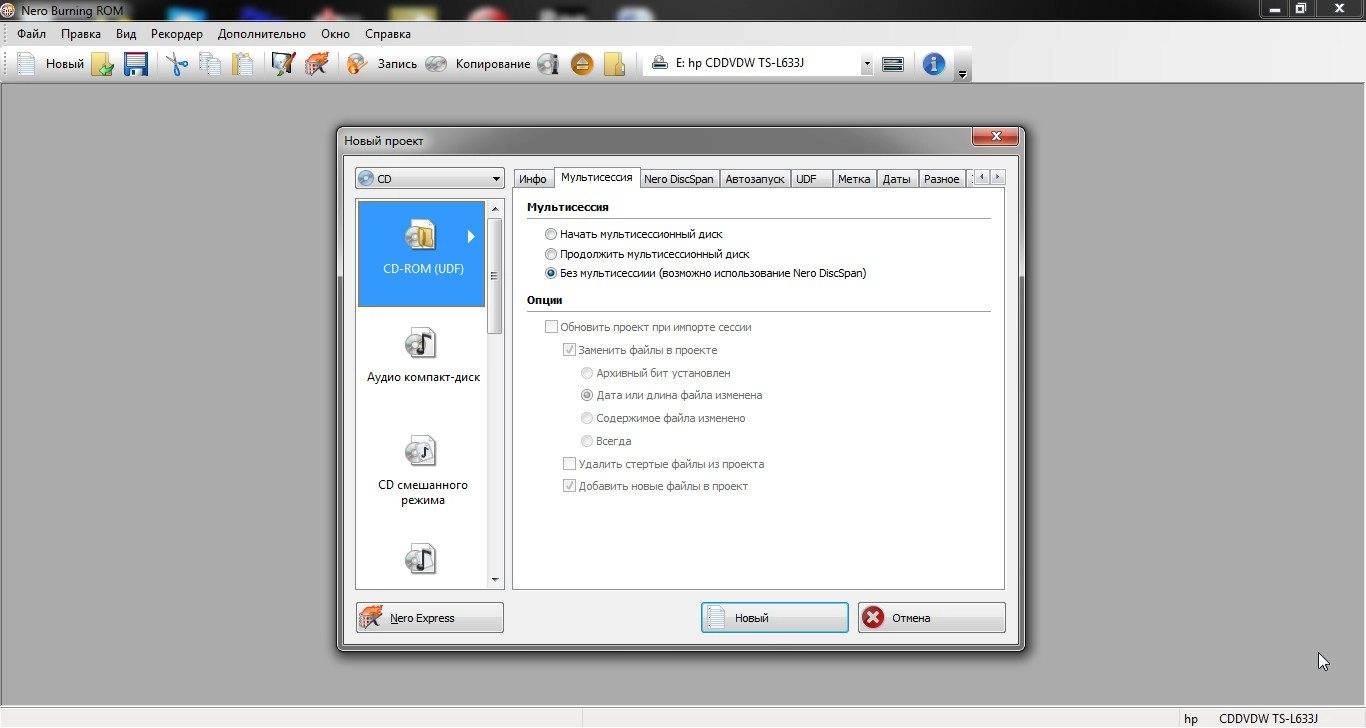Screen dimensions: 1366x728
Task: Open the CD disc type dropdown
Action: [x=429, y=179]
